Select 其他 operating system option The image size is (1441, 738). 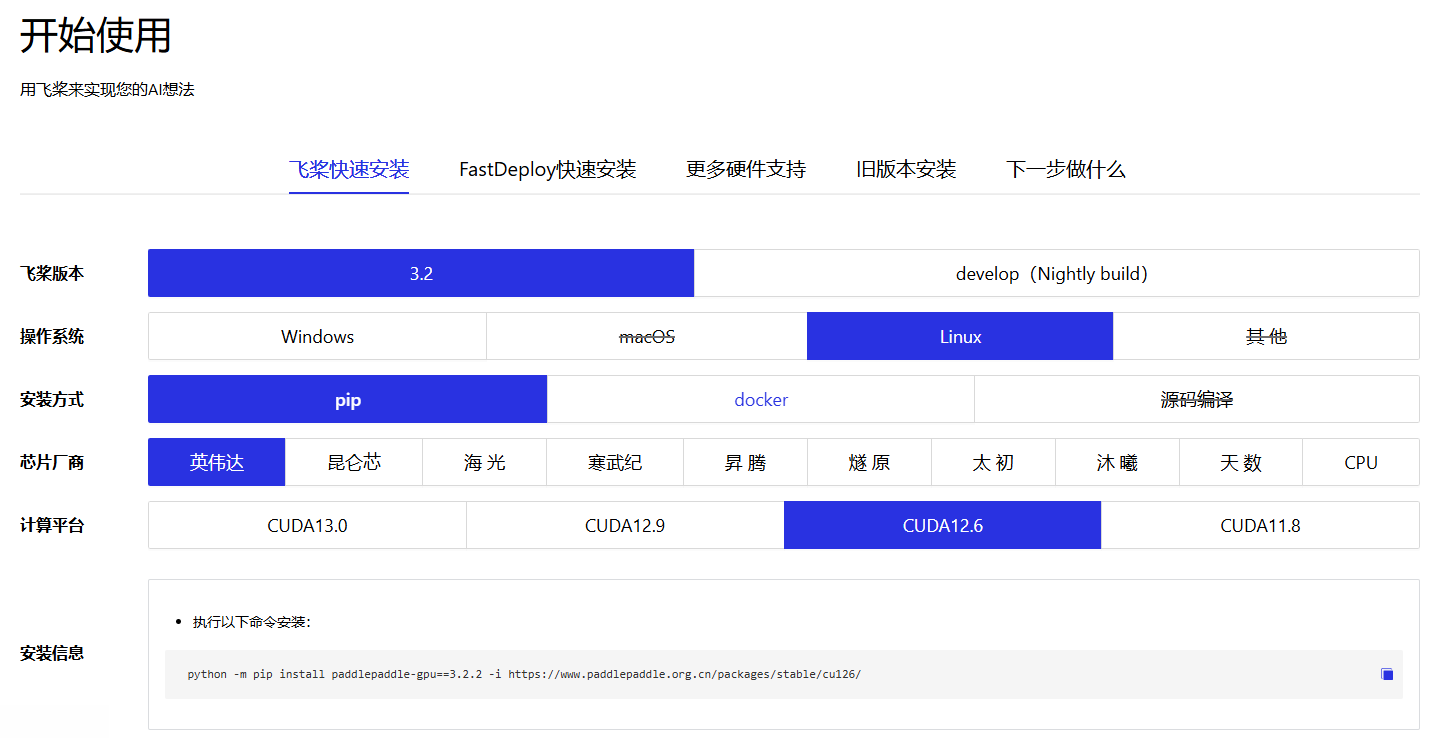[x=1266, y=336]
